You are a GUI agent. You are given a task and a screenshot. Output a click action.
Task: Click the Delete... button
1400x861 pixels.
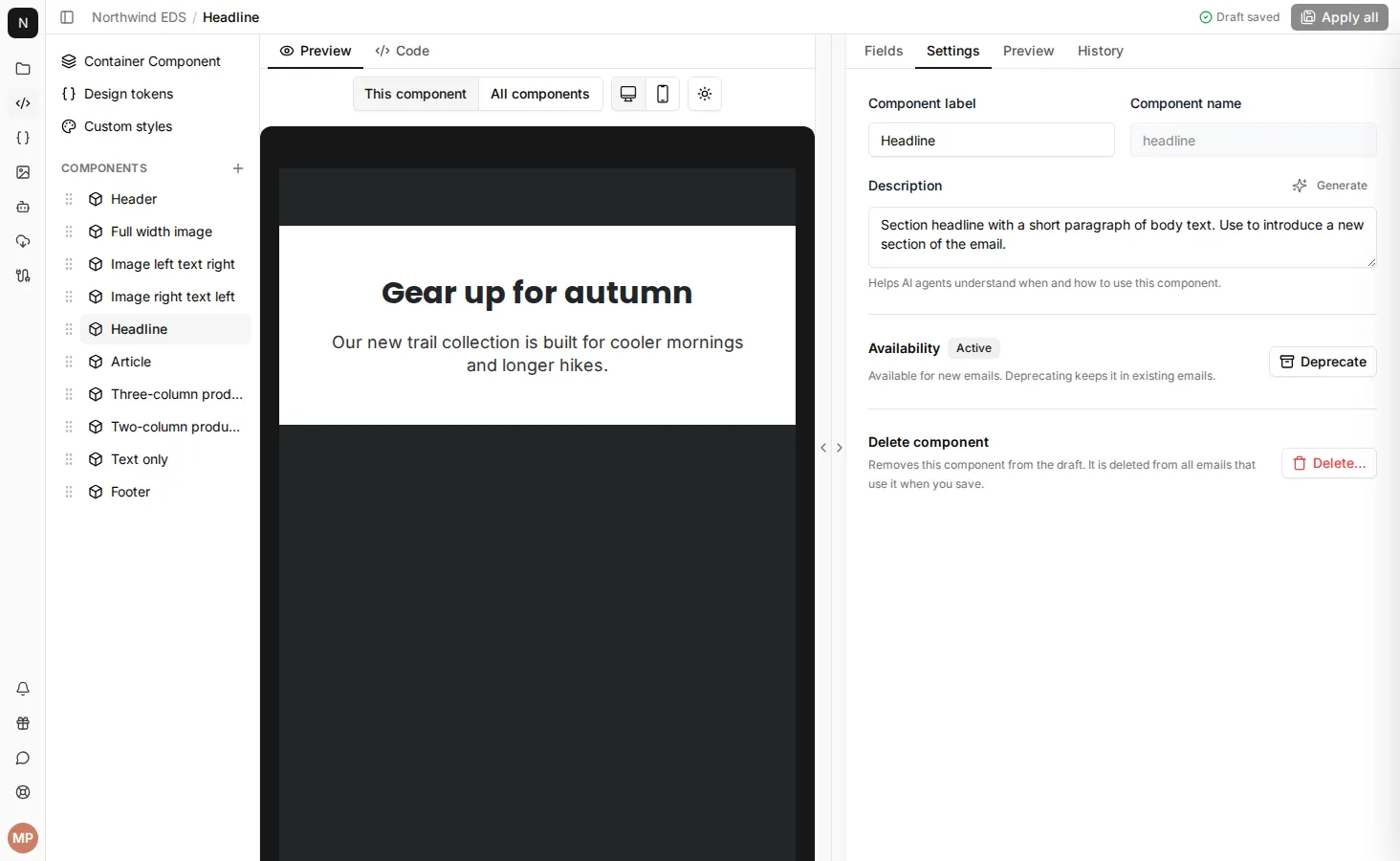click(x=1329, y=463)
